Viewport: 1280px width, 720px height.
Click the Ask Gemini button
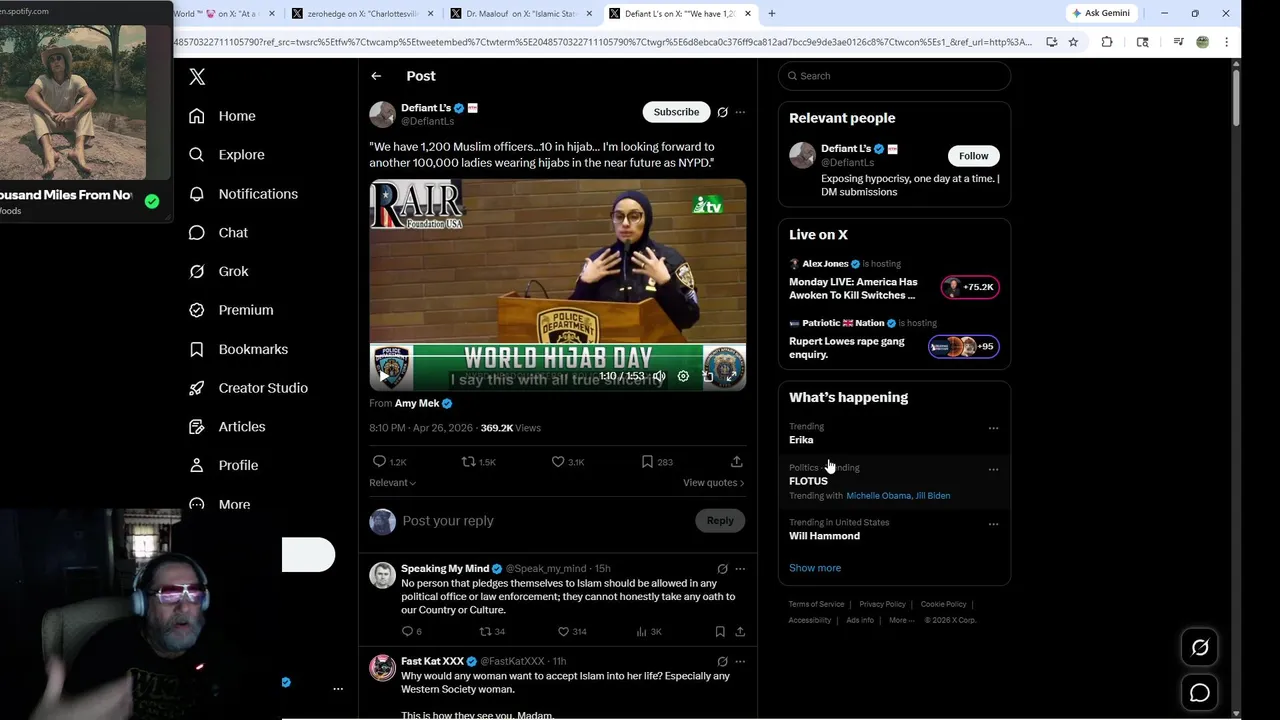click(x=1104, y=13)
